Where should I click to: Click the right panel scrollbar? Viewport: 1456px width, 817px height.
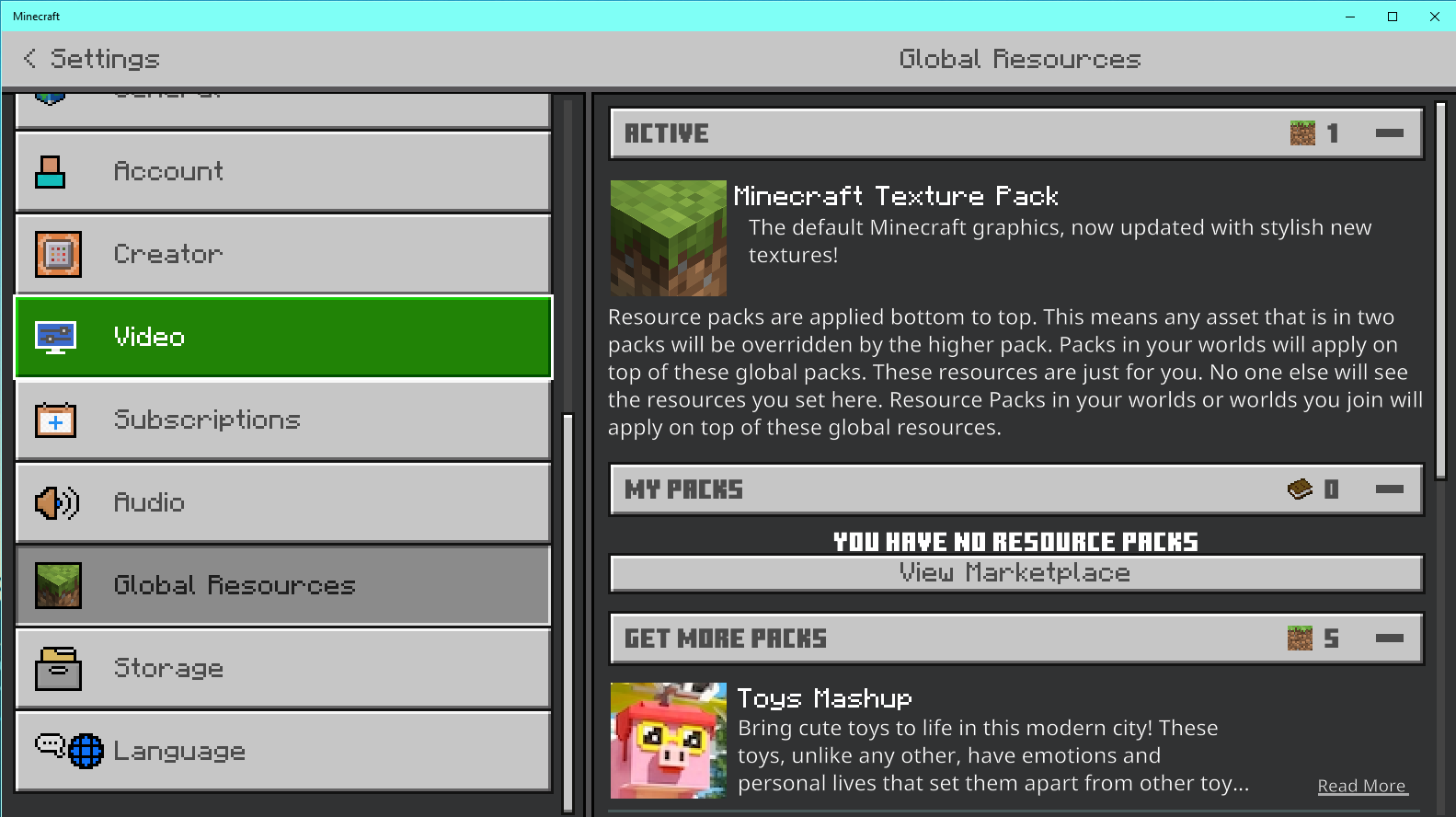click(x=1440, y=290)
